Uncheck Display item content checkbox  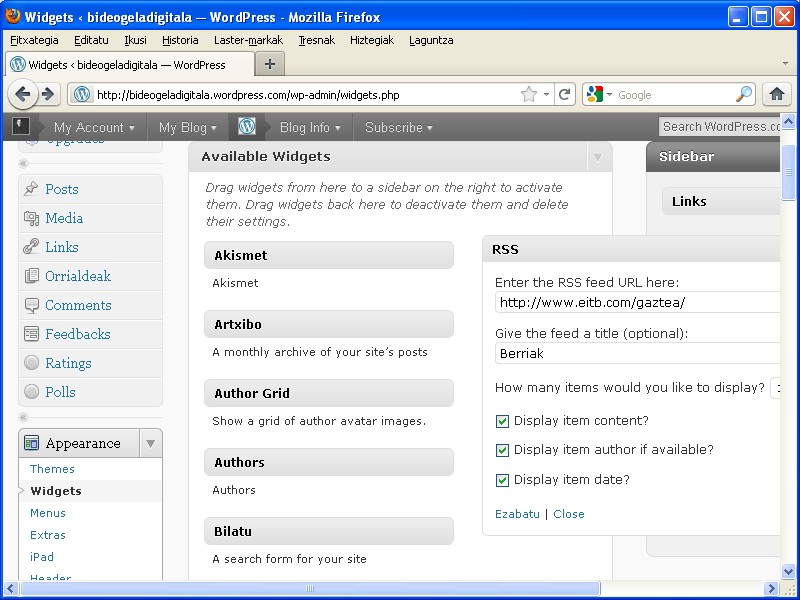tap(502, 421)
